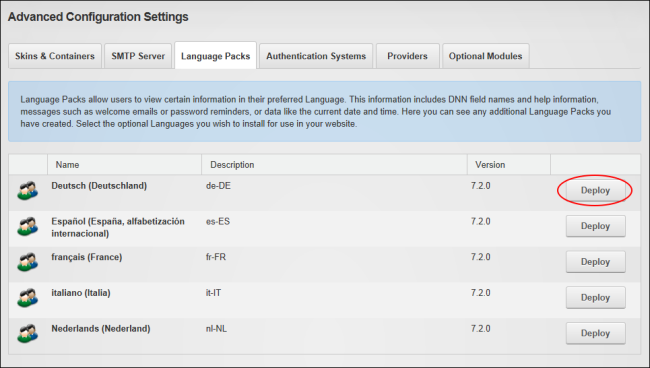Screen dimensions: 650x368
Task: Deploy the français (France) language pack
Action: tap(595, 261)
